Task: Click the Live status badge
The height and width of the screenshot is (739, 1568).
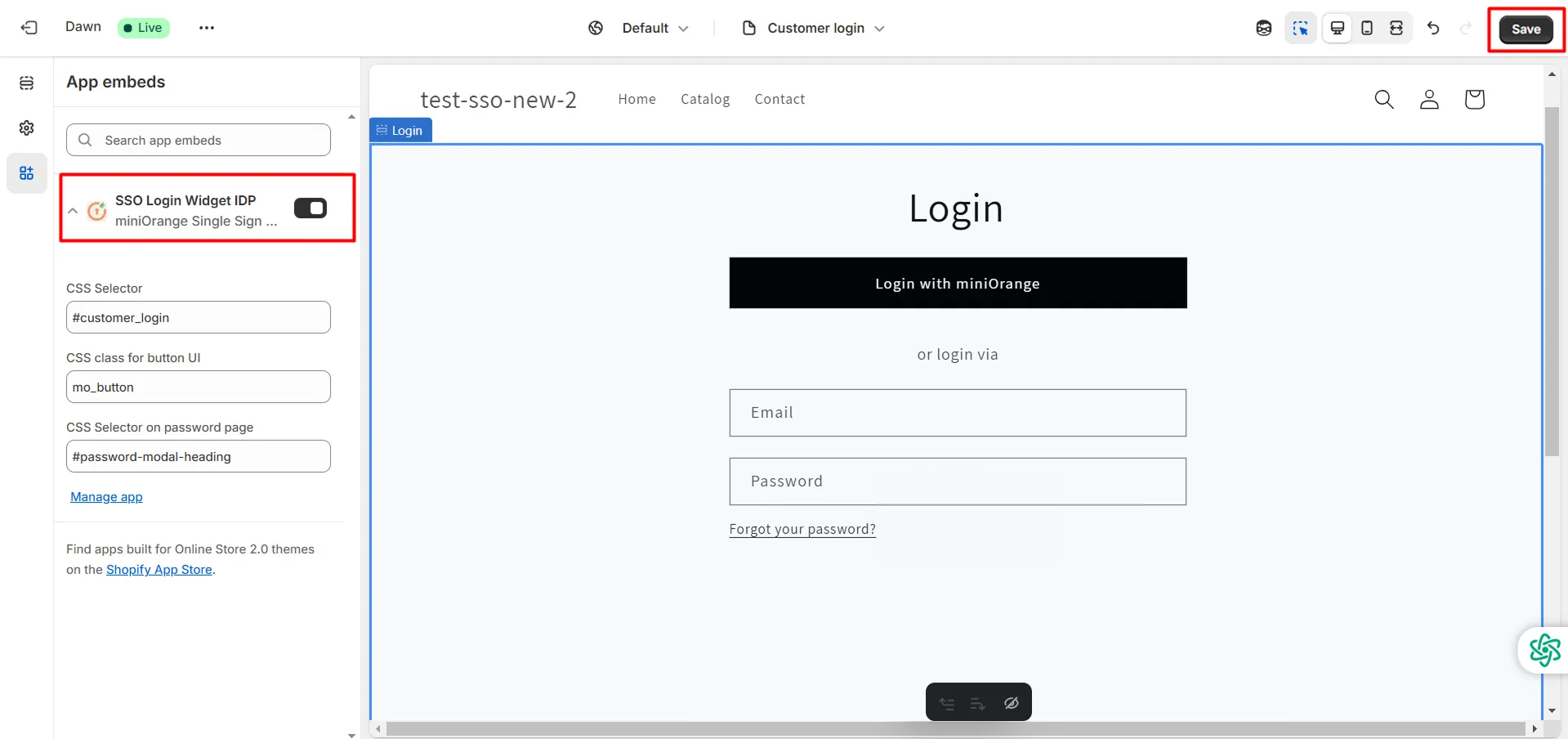Action: 144,28
